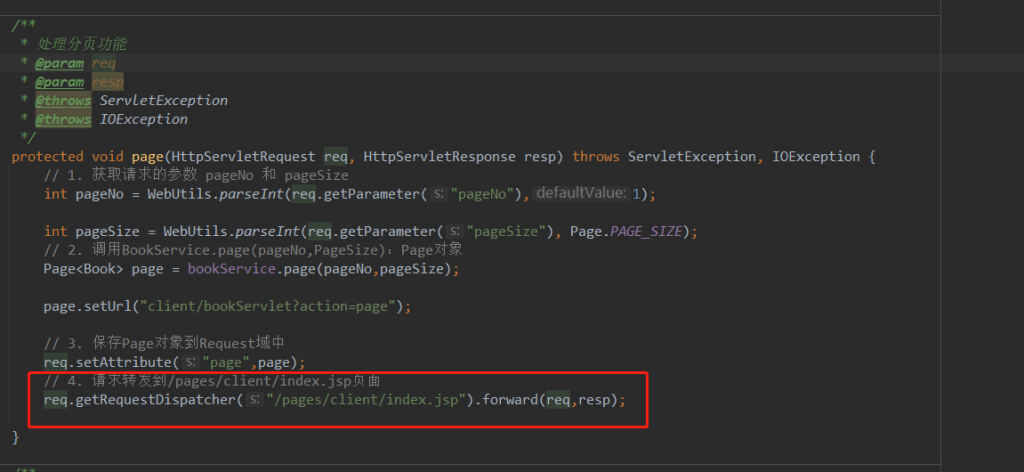Click the forward method call

click(510, 400)
